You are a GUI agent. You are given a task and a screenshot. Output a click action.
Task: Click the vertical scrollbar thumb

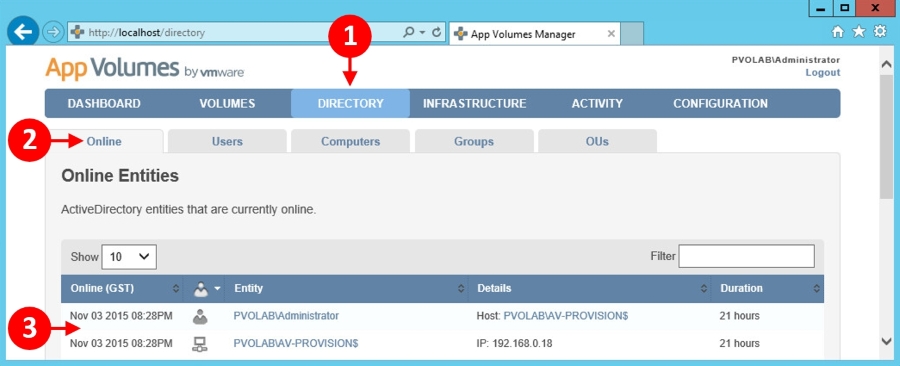(886, 136)
